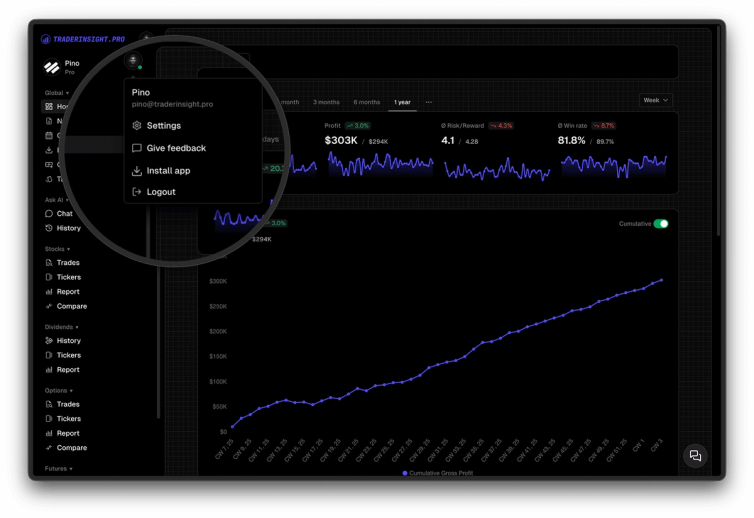Go to Tickers under Dividends
This screenshot has height=518, width=754.
coord(63,355)
